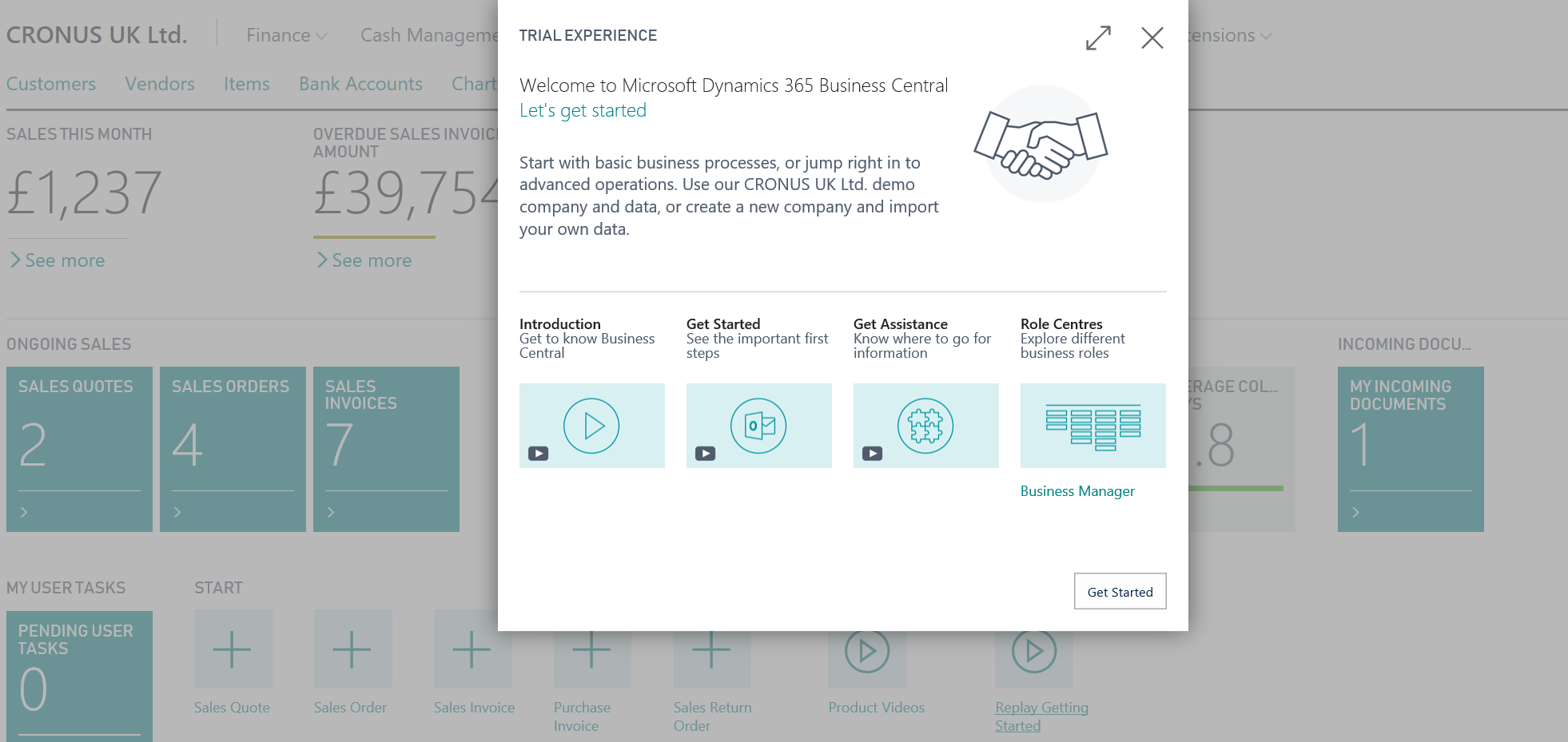Screen dimensions: 1568x742
Task: Open the Vendors list
Action: (160, 84)
